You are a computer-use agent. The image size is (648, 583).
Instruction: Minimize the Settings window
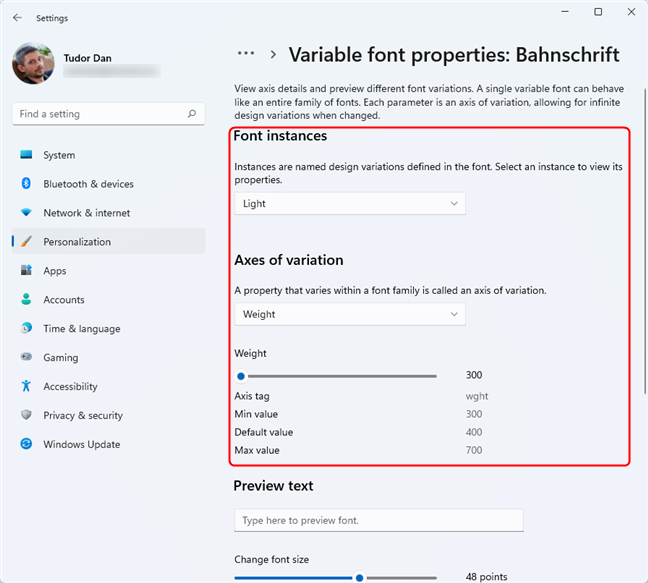[565, 12]
